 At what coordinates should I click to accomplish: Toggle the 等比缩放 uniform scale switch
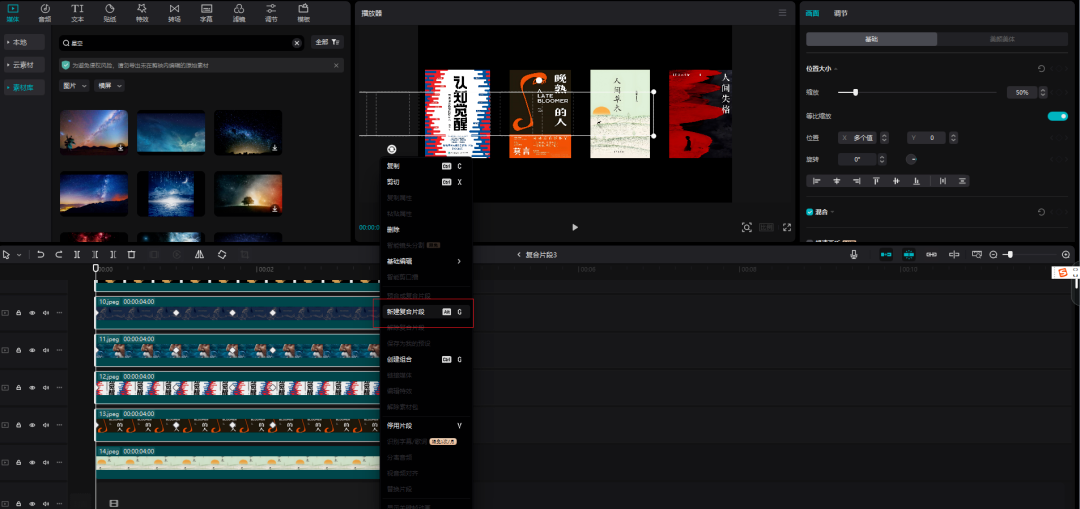point(1057,116)
